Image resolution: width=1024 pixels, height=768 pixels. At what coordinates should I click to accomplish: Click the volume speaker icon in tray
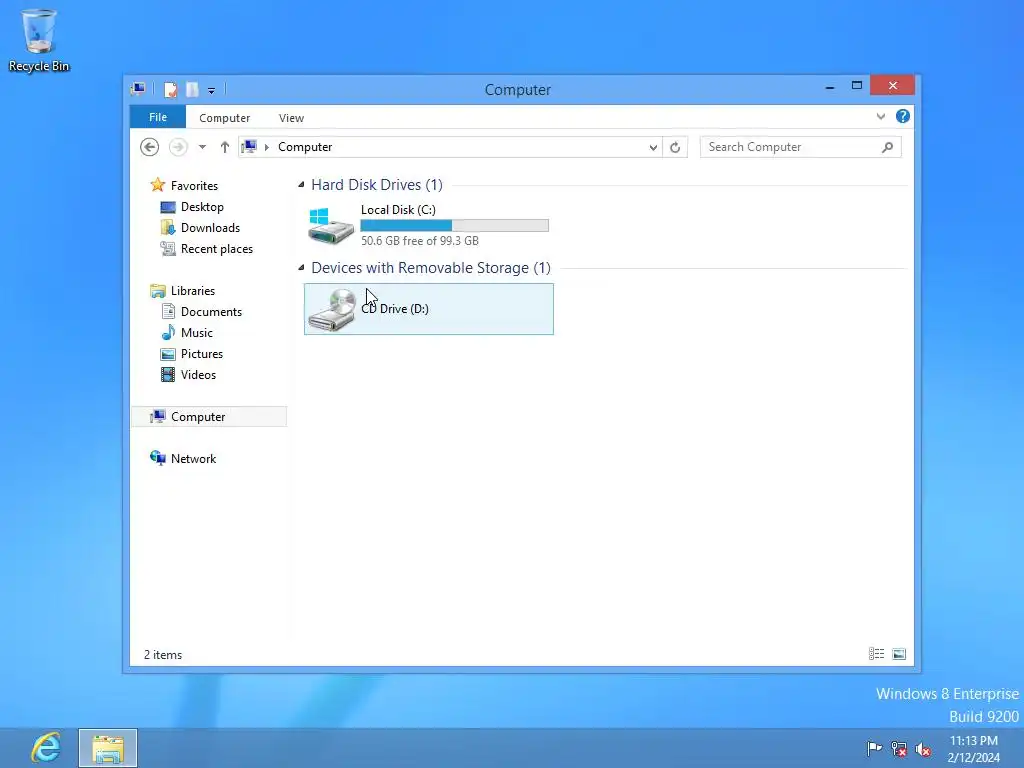pyautogui.click(x=923, y=749)
